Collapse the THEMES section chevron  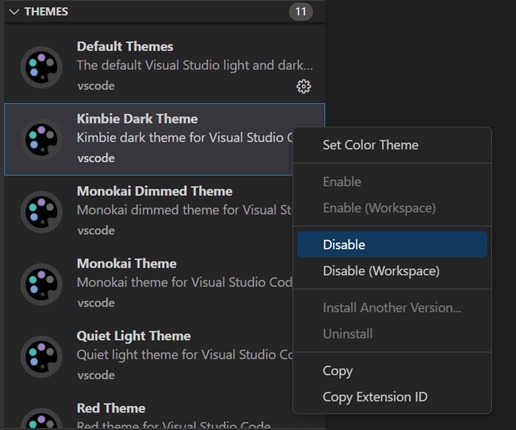click(14, 12)
